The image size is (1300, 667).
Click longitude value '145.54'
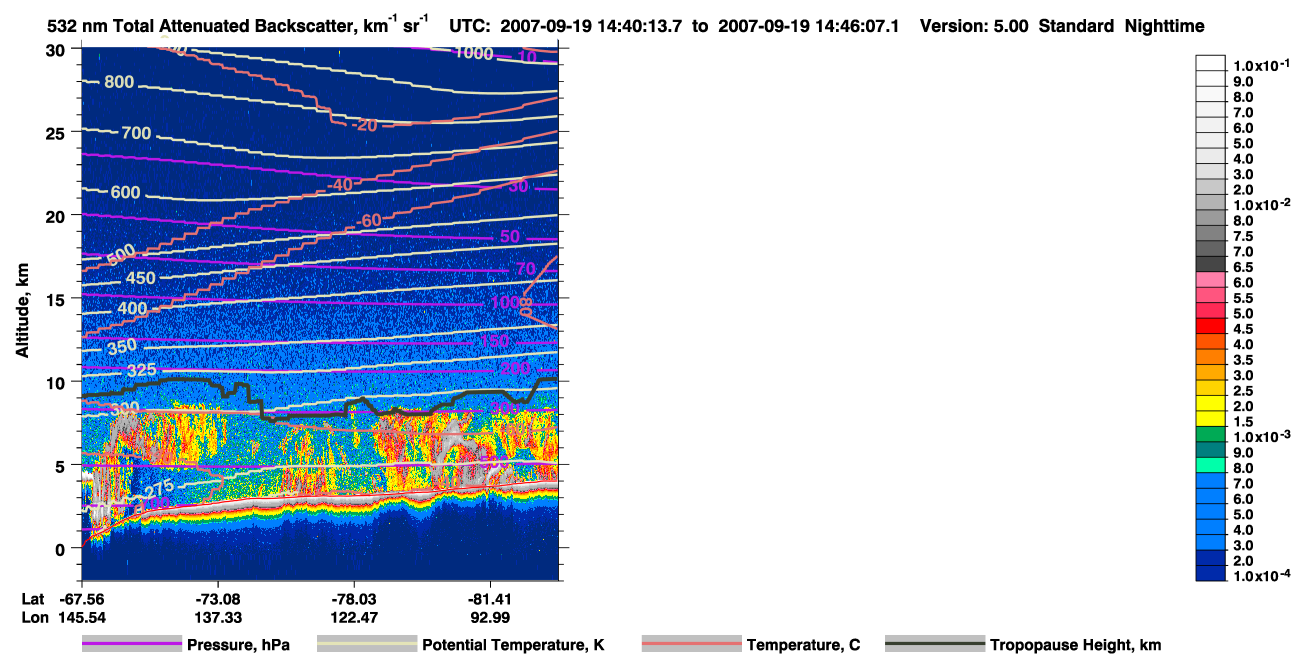click(x=81, y=617)
